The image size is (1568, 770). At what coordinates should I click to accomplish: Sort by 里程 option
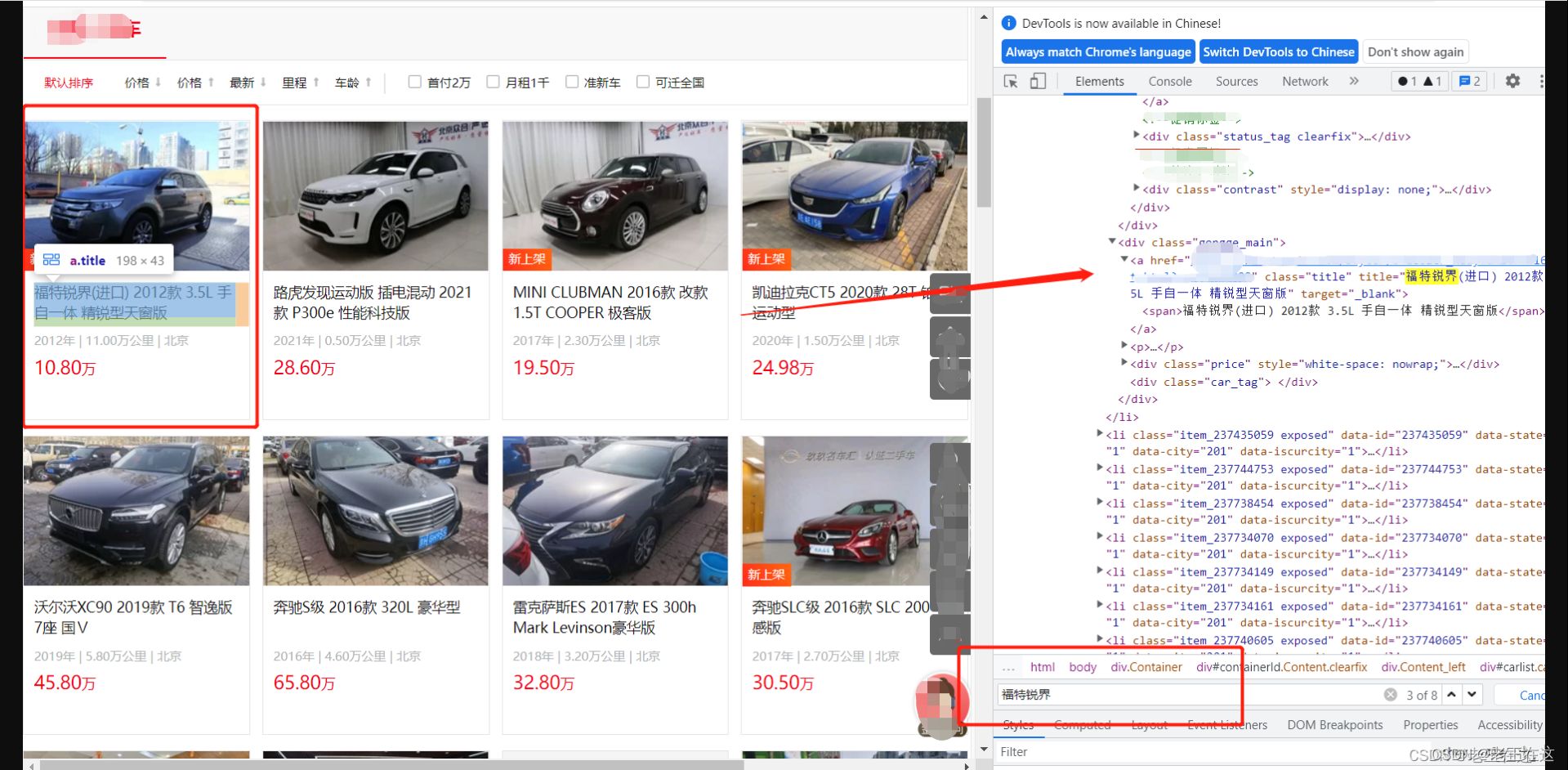(301, 83)
